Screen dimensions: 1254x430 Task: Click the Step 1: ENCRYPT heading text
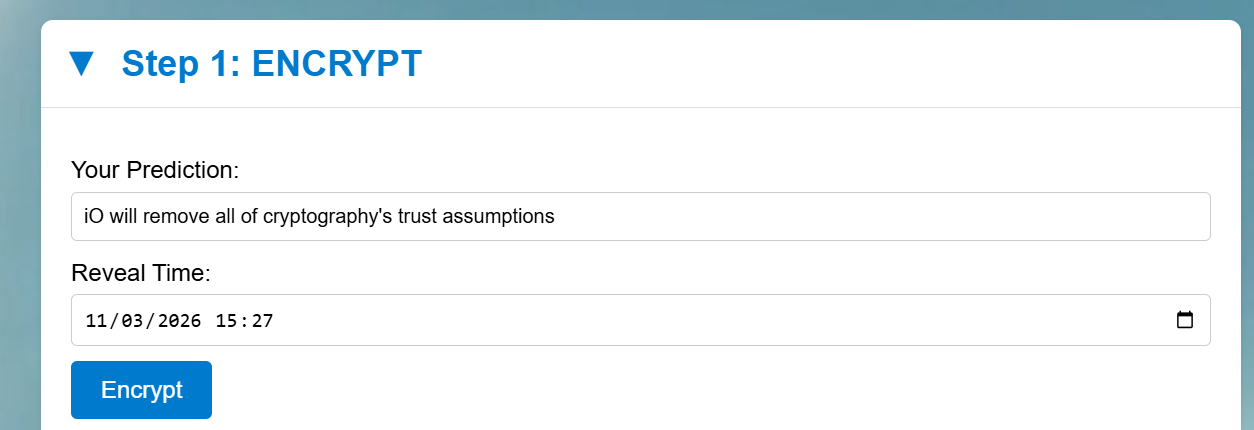272,64
